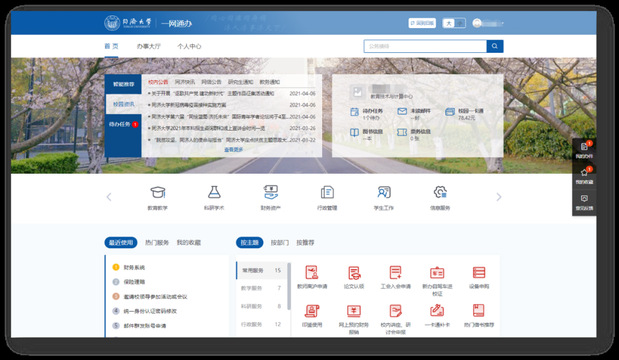Open the 一卡通补卡 service icon
Image resolution: width=619 pixels, height=360 pixels.
pyautogui.click(x=437, y=311)
